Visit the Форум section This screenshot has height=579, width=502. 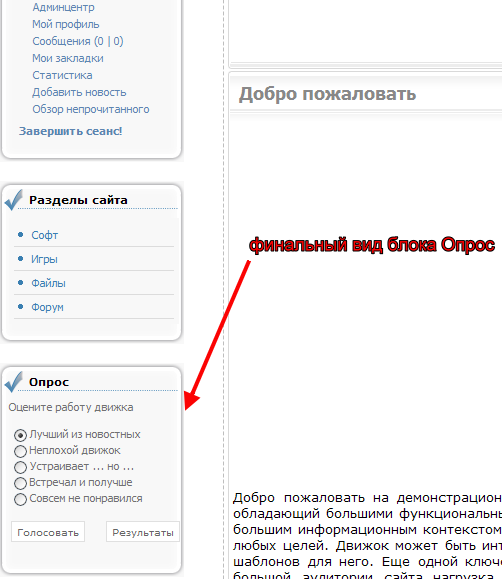pyautogui.click(x=47, y=307)
